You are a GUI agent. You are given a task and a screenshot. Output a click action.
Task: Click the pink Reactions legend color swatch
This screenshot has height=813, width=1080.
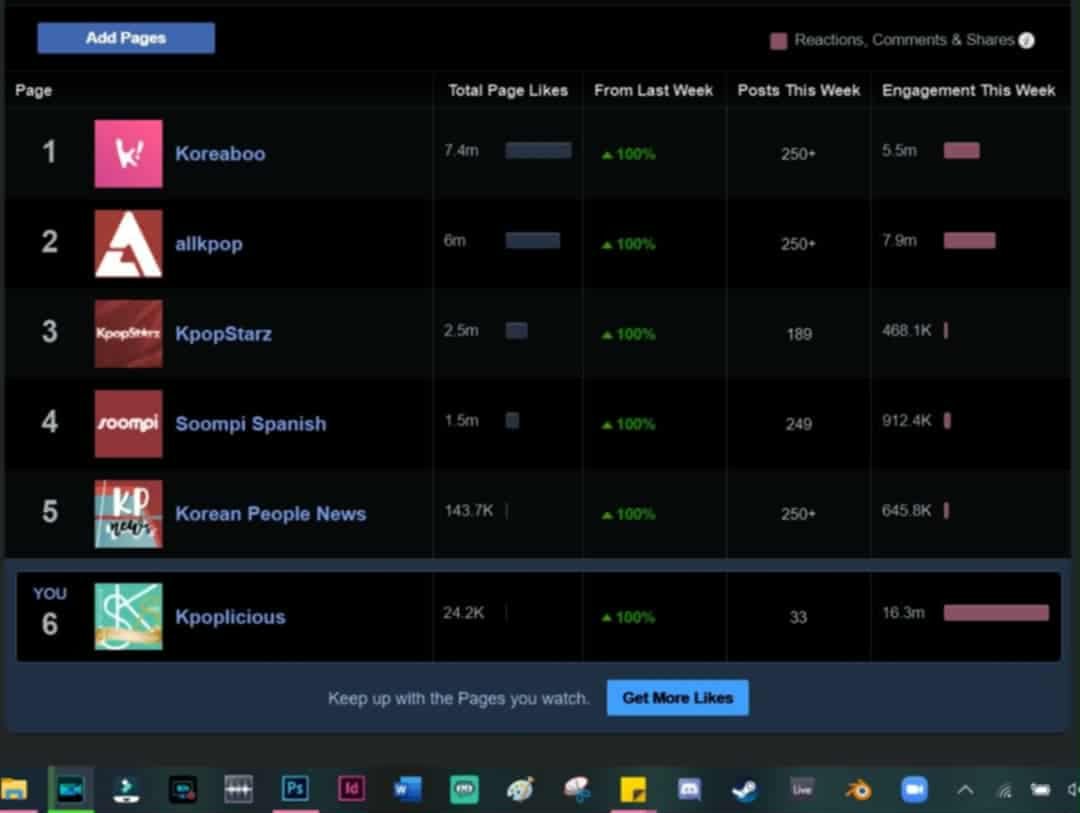[x=778, y=41]
